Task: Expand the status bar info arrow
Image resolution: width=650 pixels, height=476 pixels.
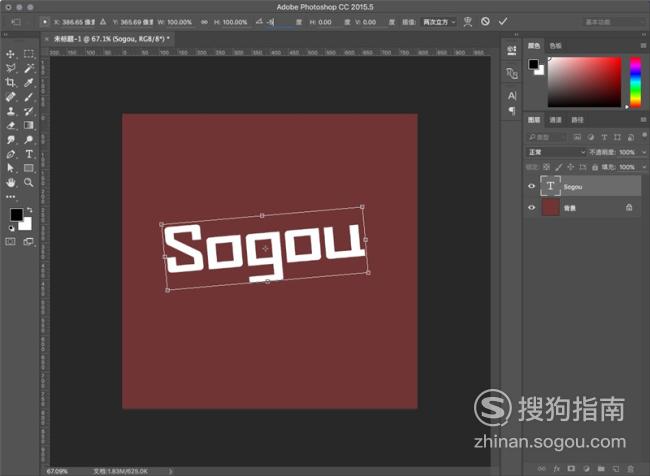Action: point(170,471)
